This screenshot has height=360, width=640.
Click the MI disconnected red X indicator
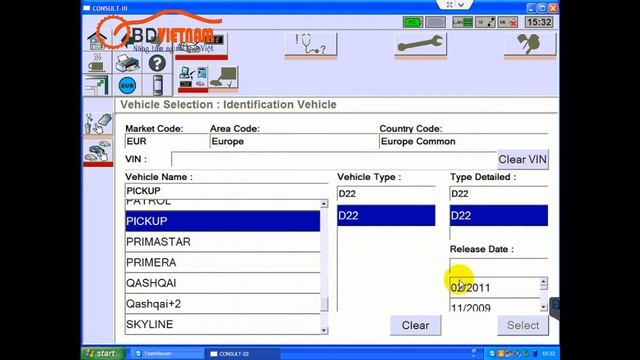pyautogui.click(x=508, y=22)
